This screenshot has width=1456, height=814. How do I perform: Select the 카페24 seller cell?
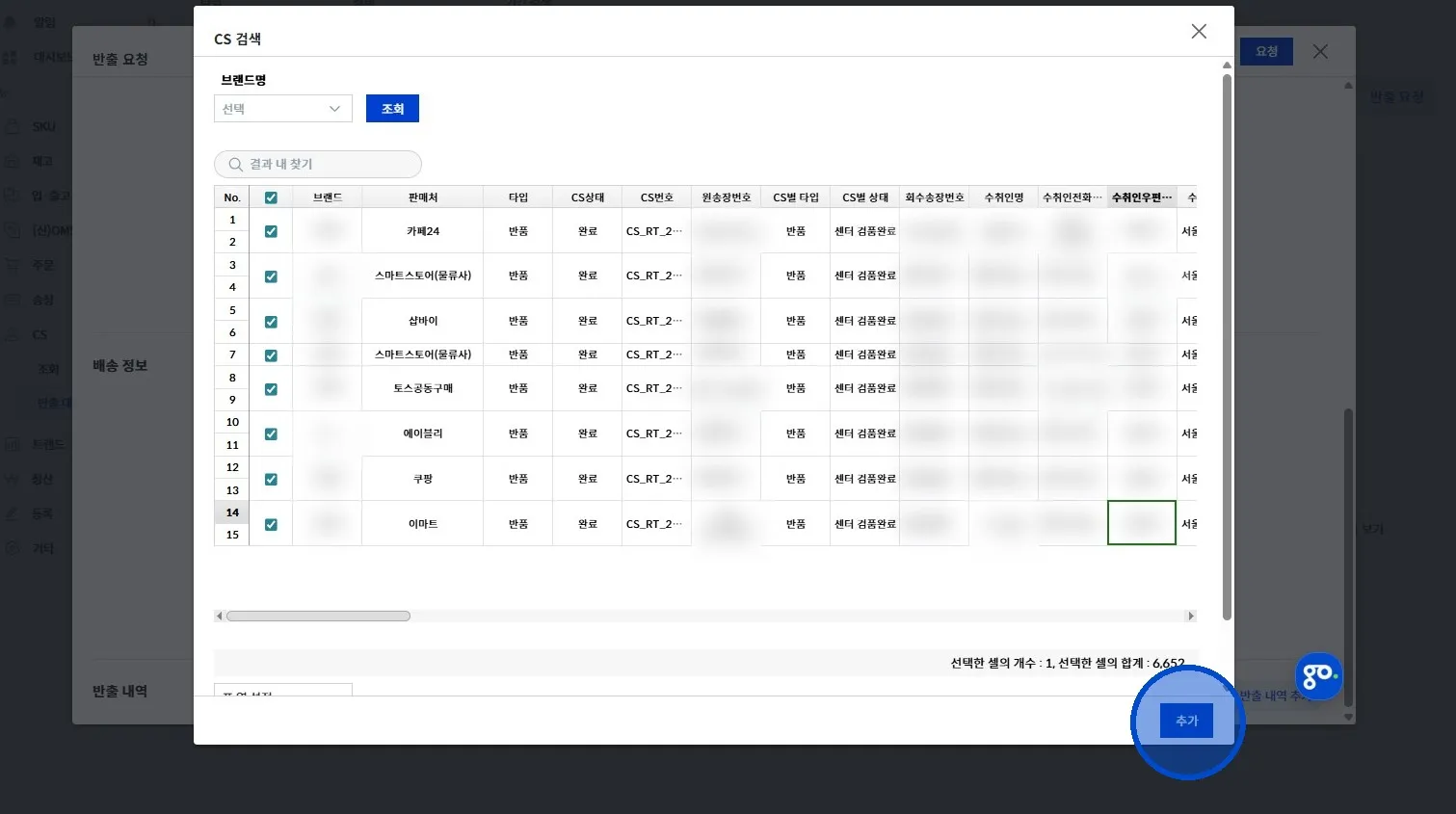[x=422, y=231]
